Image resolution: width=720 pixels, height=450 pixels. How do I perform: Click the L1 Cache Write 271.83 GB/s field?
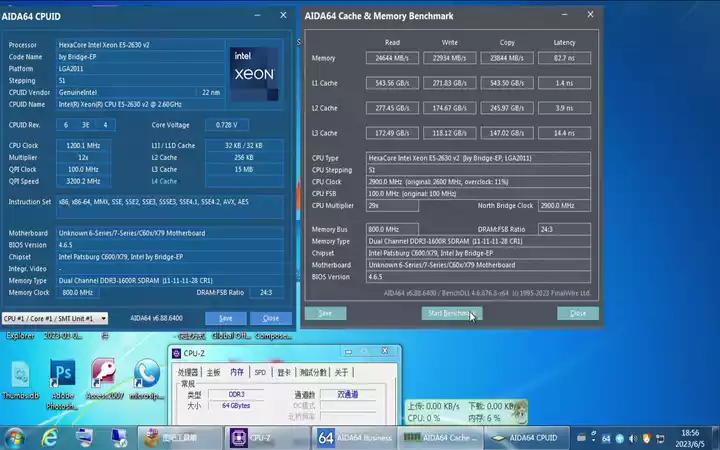(450, 83)
